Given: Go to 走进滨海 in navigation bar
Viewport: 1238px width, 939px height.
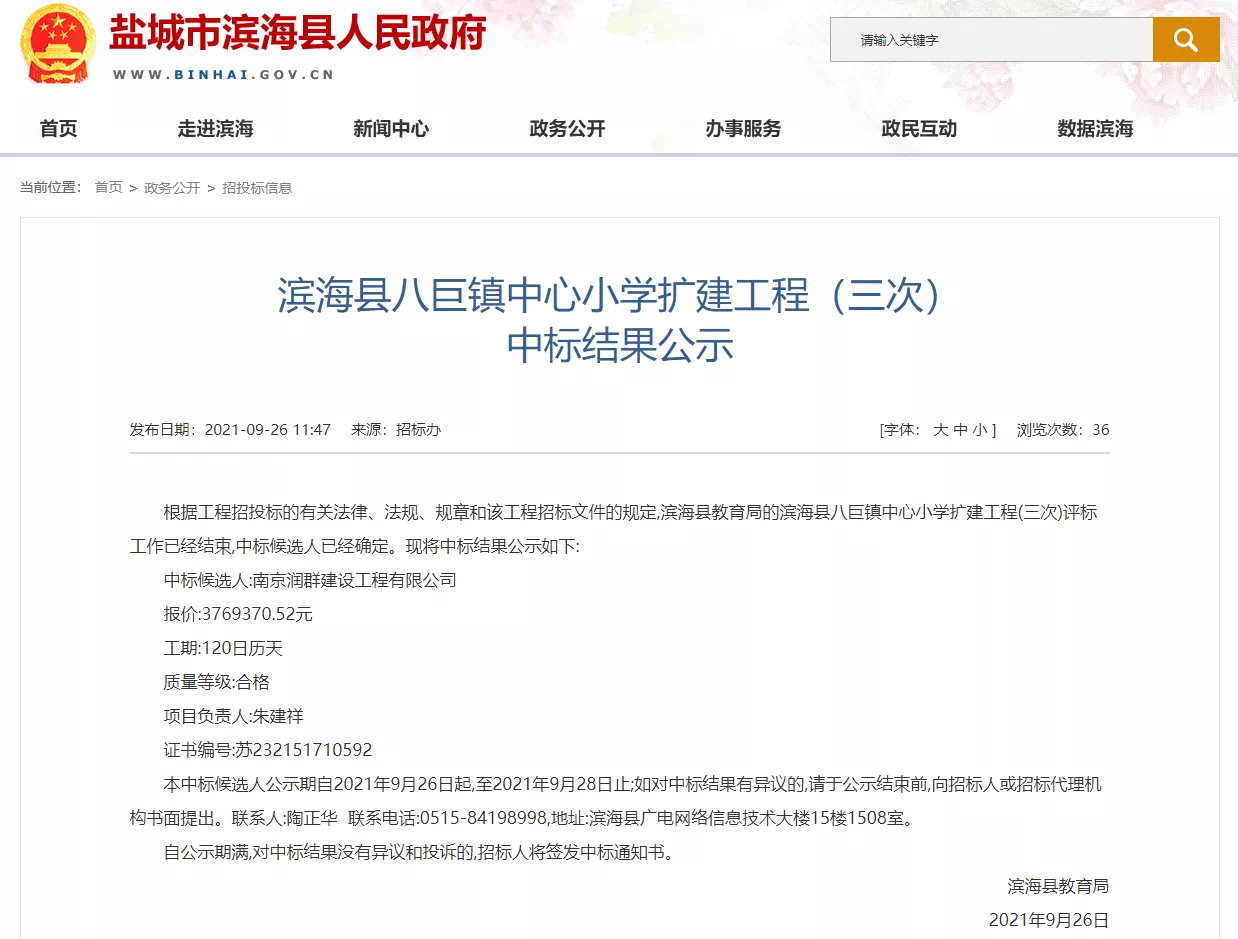Looking at the screenshot, I should [x=215, y=129].
